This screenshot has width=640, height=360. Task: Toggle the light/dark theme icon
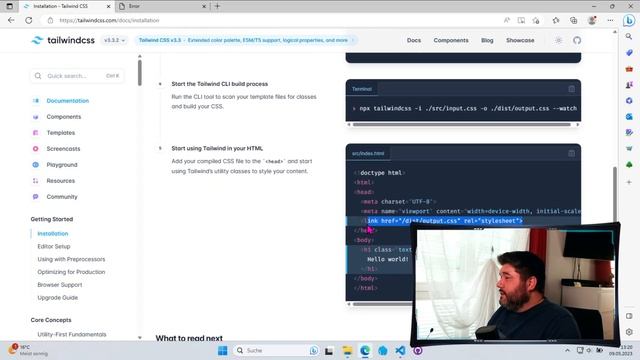coord(558,40)
